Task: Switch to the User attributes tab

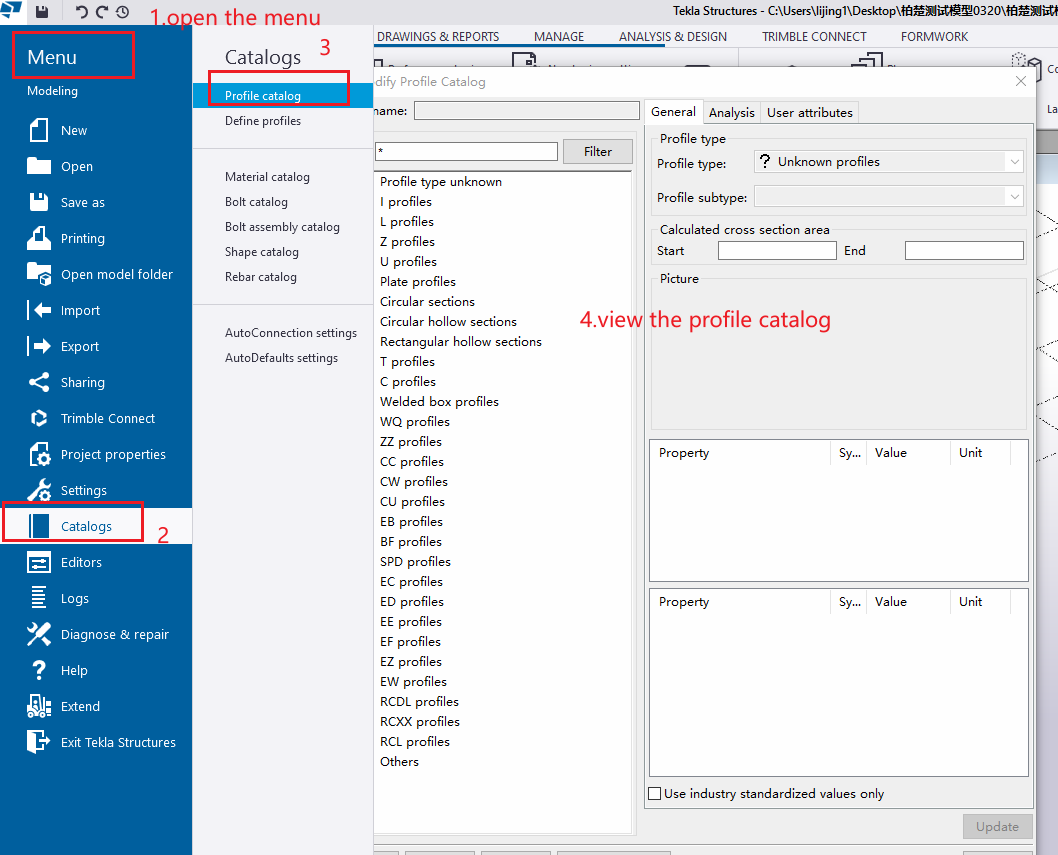Action: click(x=810, y=113)
